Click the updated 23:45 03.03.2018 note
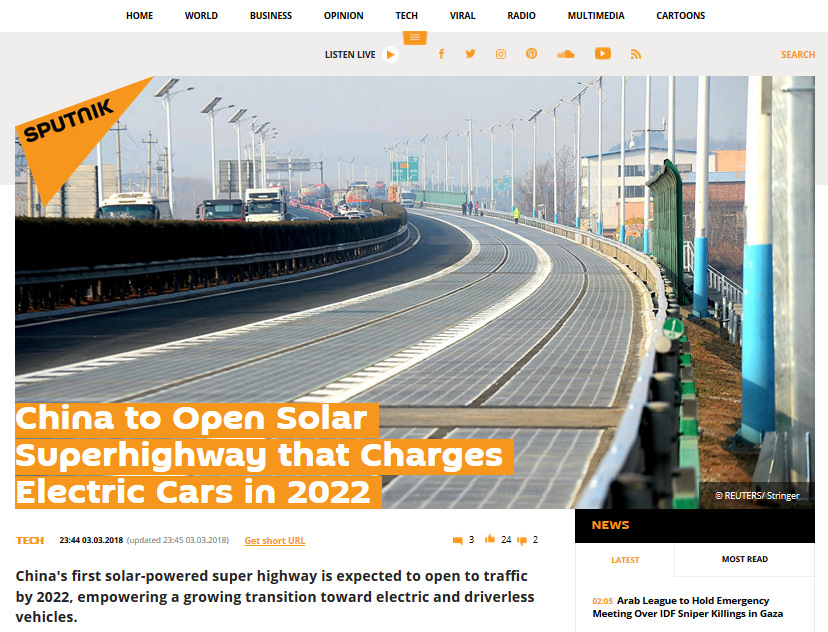 (178, 540)
